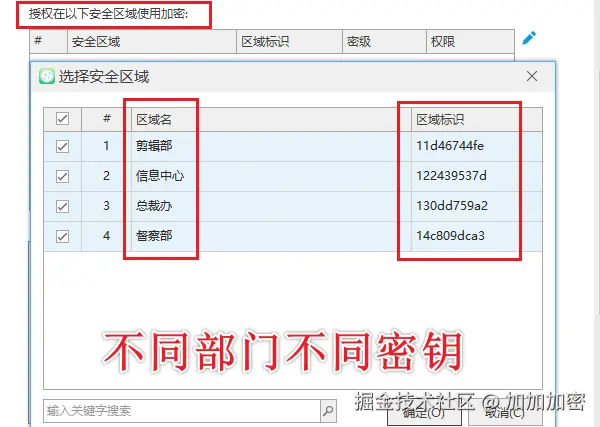This screenshot has width=600, height=427.
Task: Toggle the select-all header checkbox
Action: click(x=62, y=119)
